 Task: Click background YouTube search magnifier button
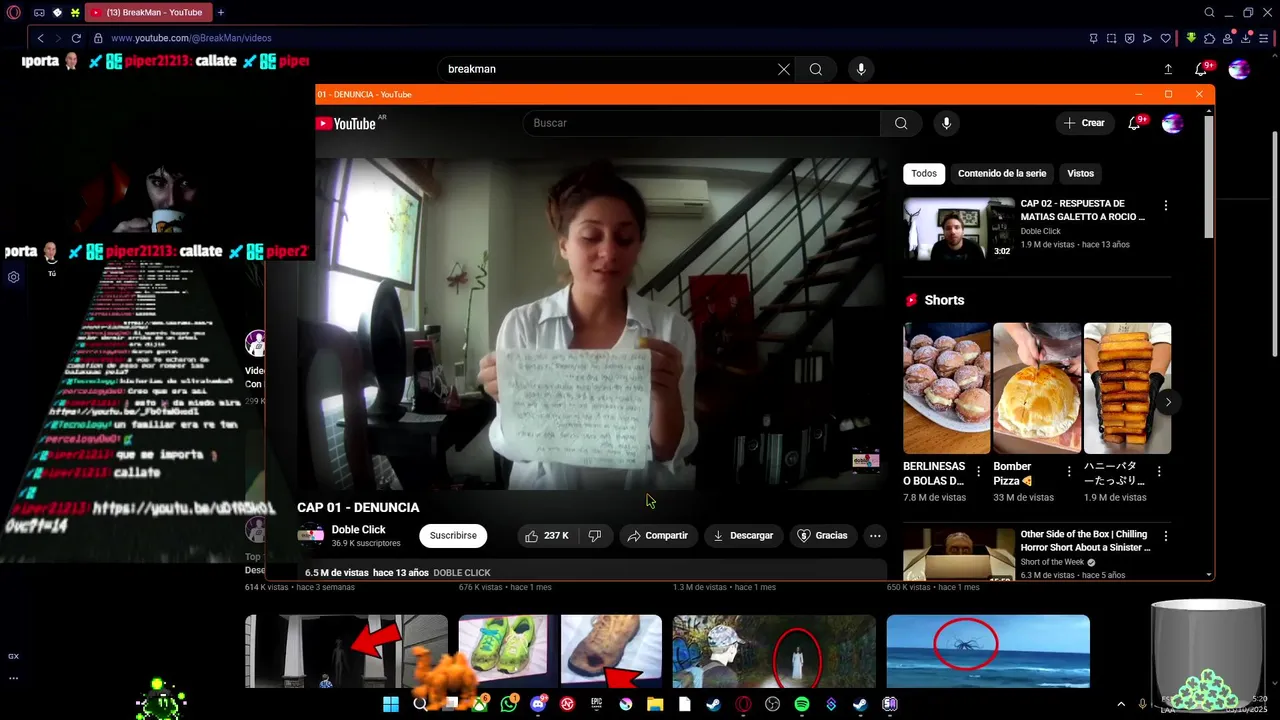click(816, 69)
